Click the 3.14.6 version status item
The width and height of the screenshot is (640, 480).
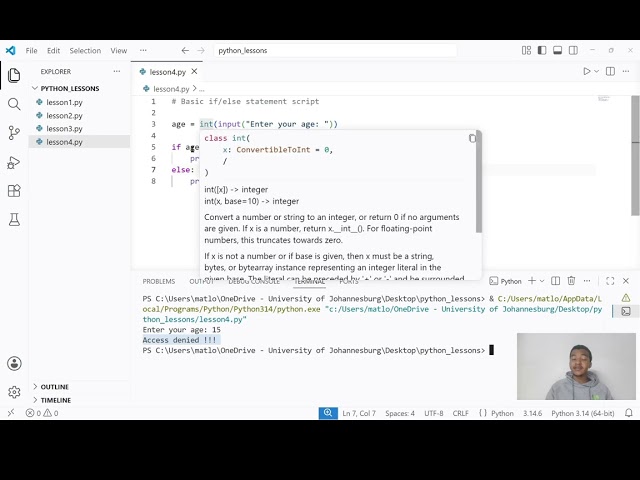click(533, 413)
